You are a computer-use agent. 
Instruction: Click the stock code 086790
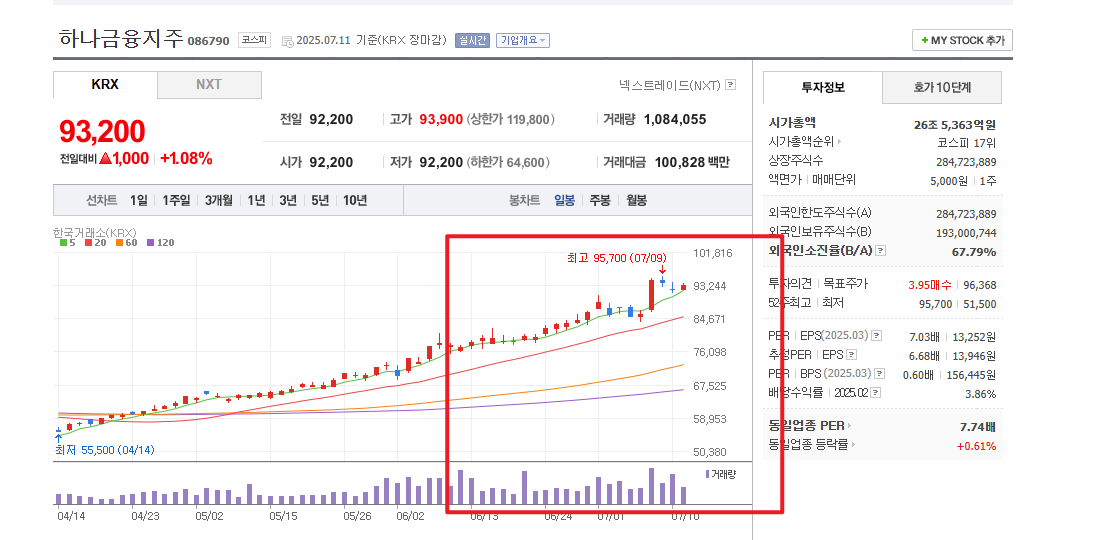(x=208, y=41)
